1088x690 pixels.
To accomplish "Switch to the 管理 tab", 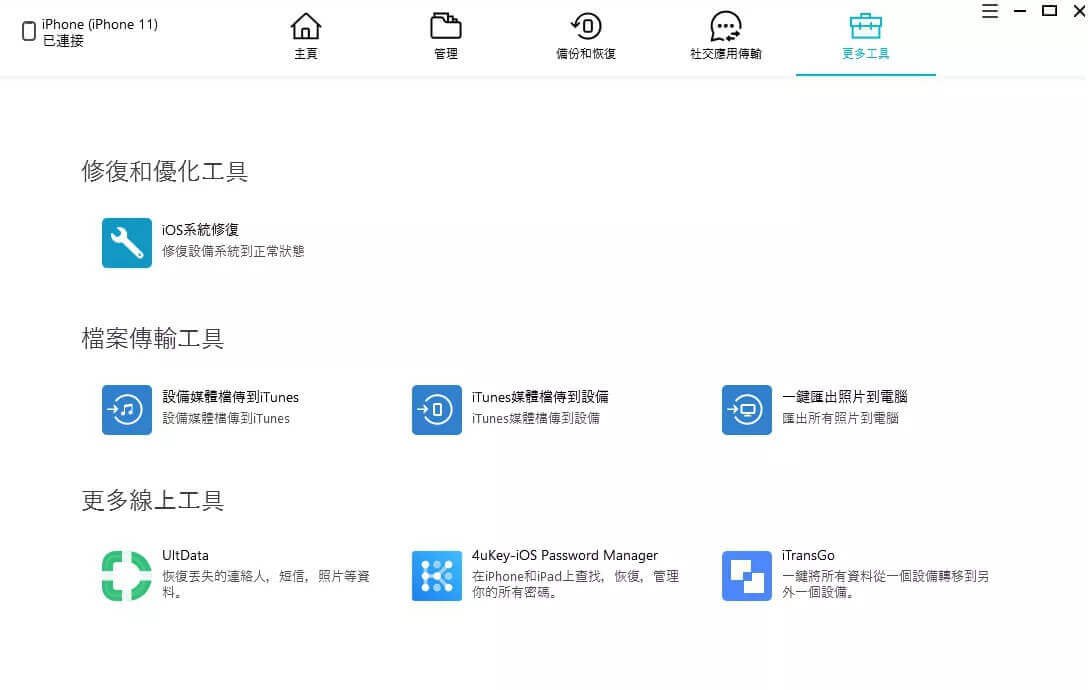I will point(446,37).
